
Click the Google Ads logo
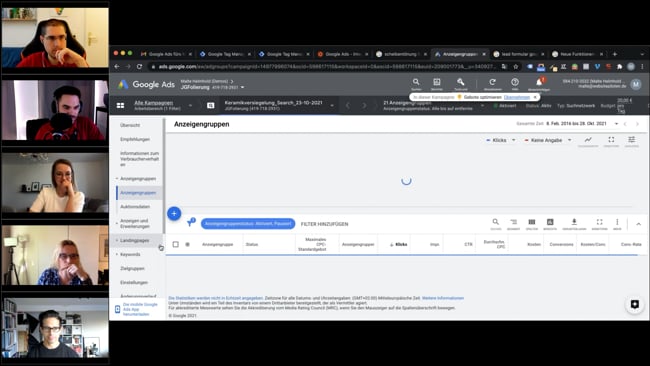click(146, 84)
